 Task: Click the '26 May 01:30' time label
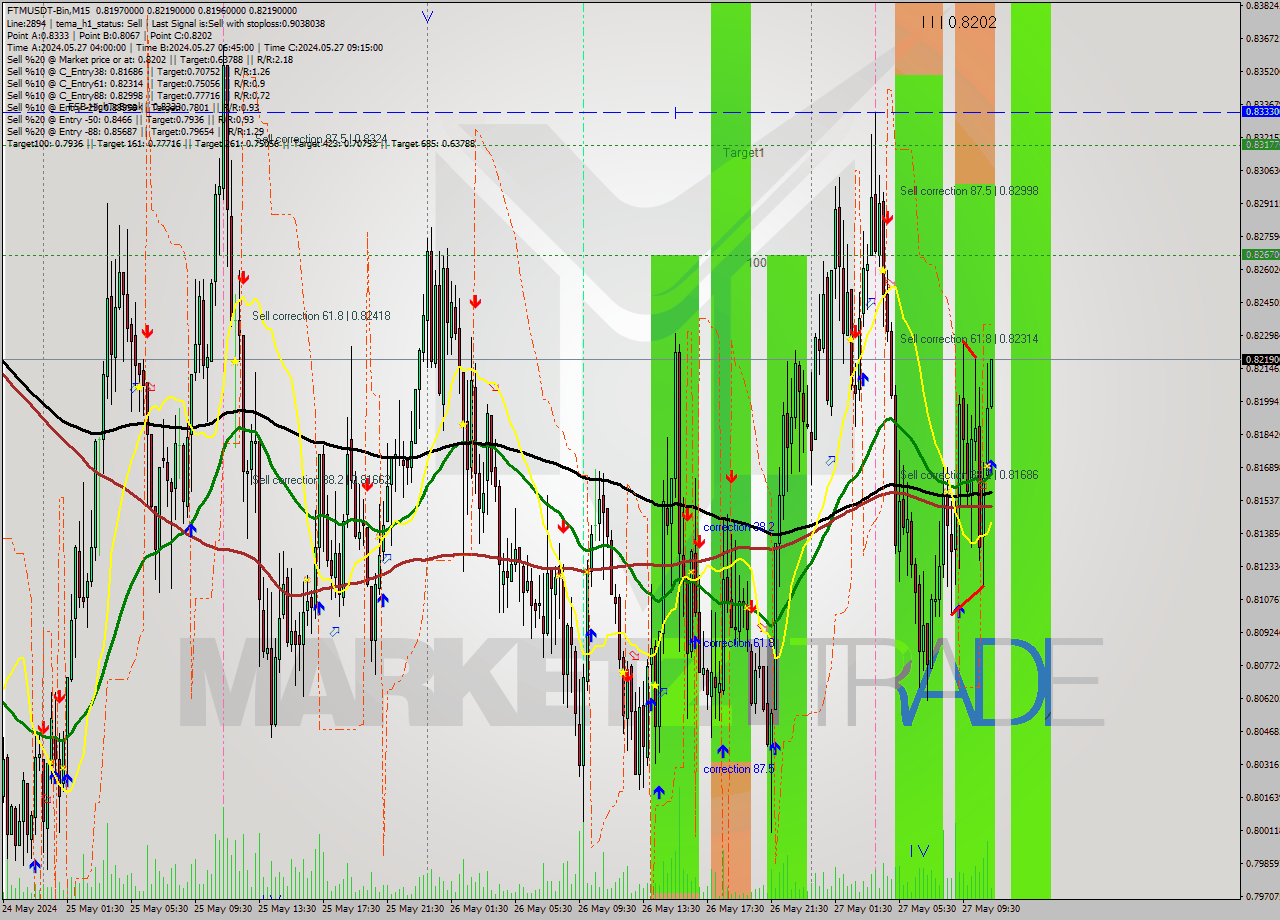[x=479, y=909]
